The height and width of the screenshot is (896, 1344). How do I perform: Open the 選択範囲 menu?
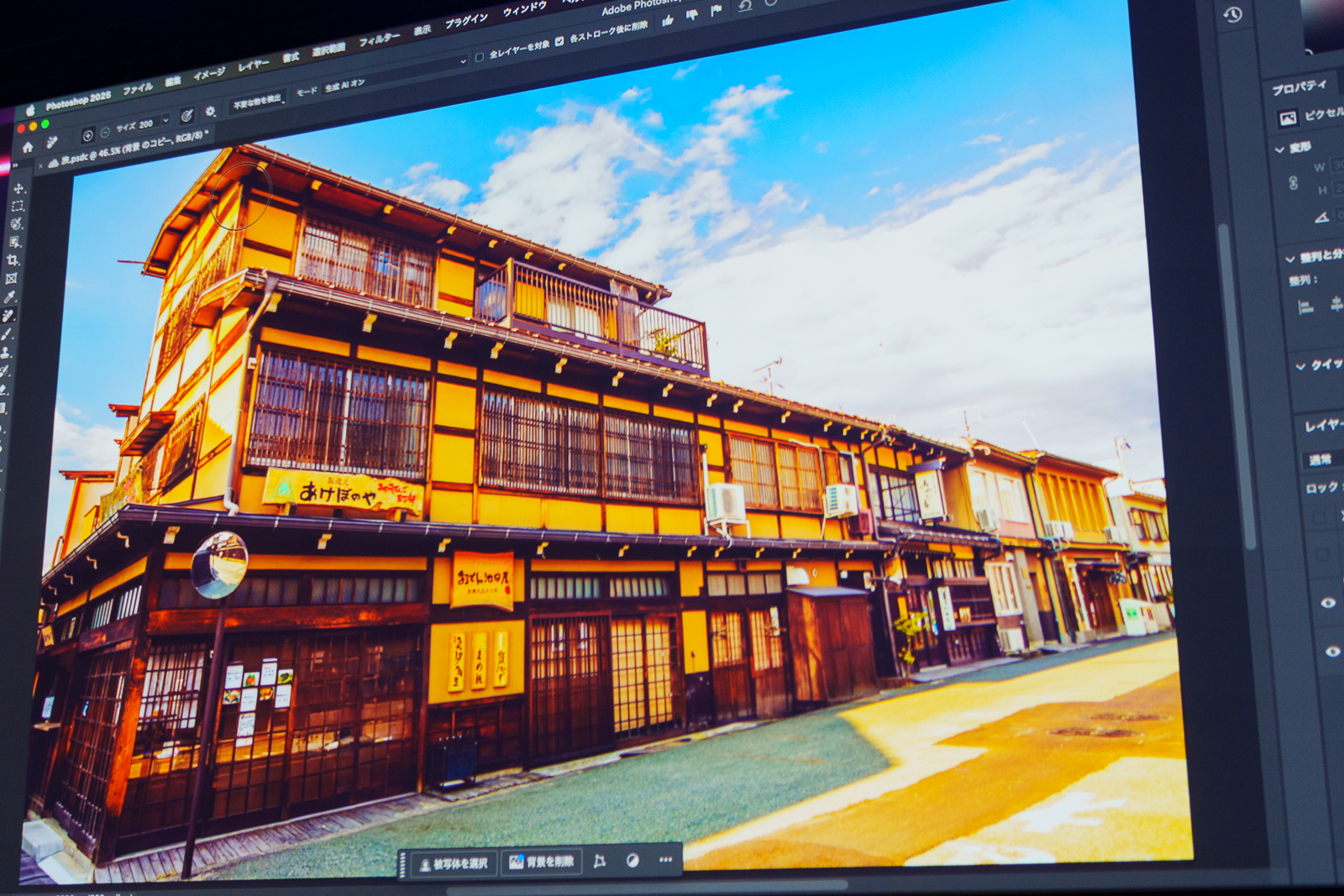[x=328, y=50]
